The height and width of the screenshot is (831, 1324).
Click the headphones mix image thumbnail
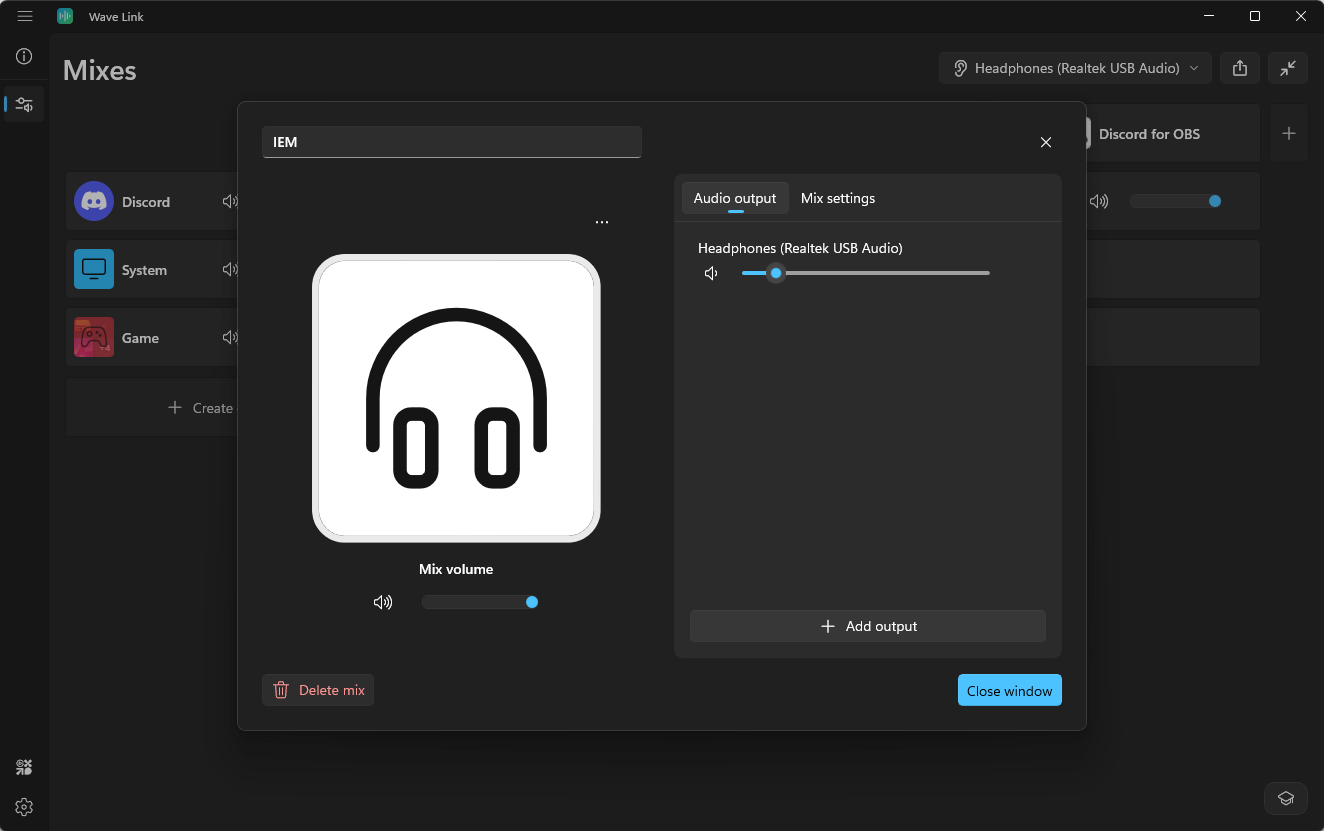pos(456,398)
